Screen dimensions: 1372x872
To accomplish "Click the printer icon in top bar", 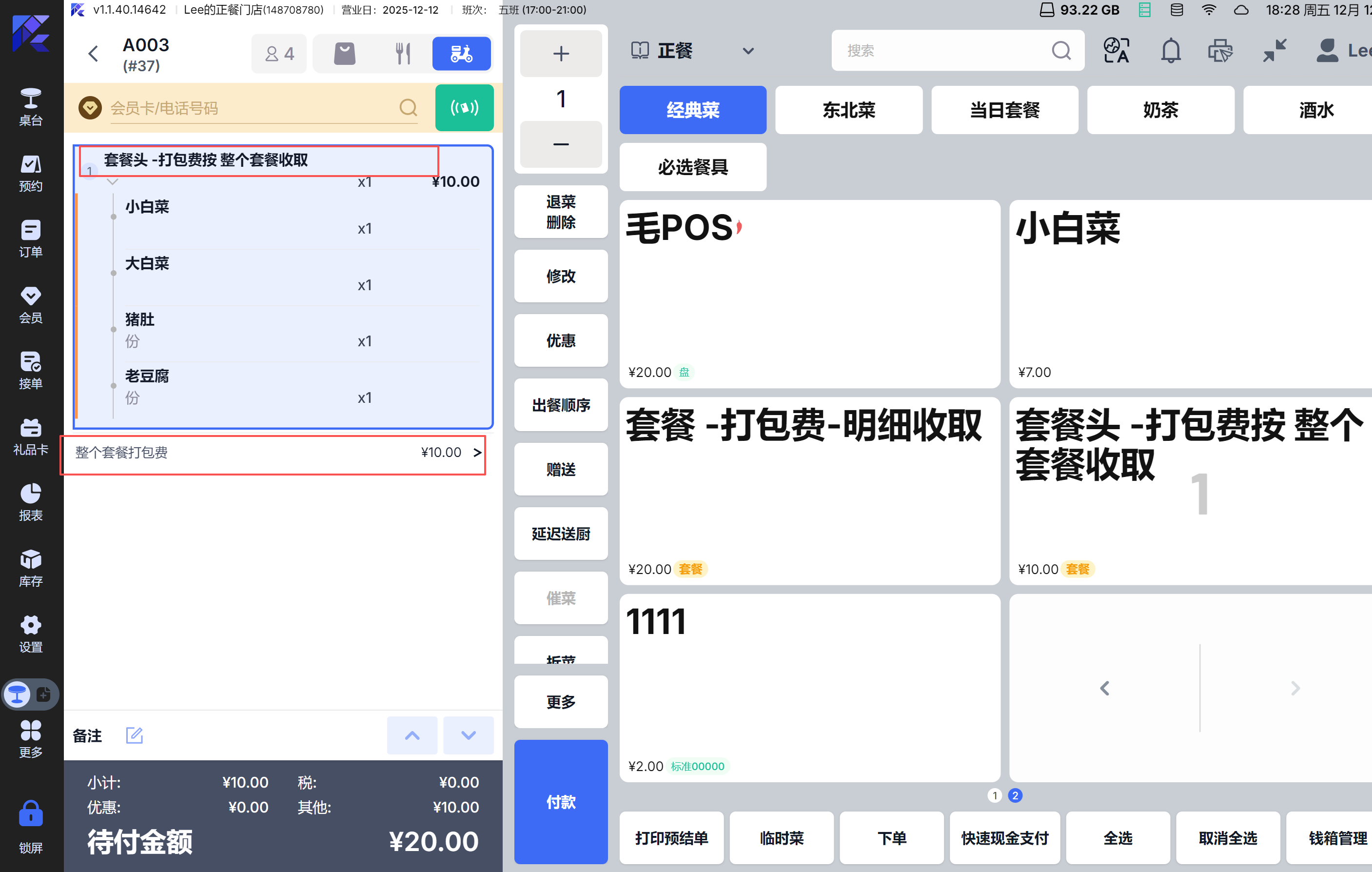I will pyautogui.click(x=1220, y=51).
